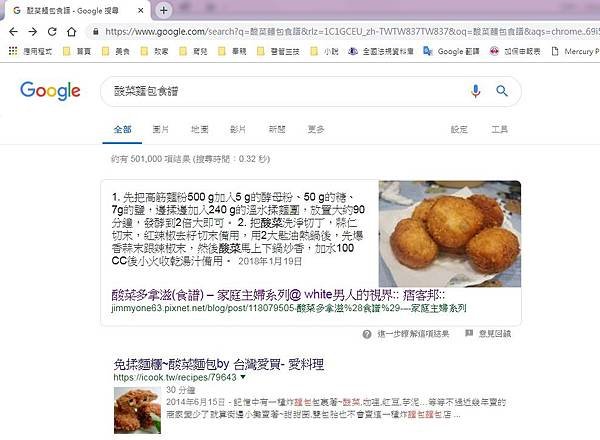Open the featured snippet fried bread photo
This screenshot has width=600, height=440.
coord(450,234)
